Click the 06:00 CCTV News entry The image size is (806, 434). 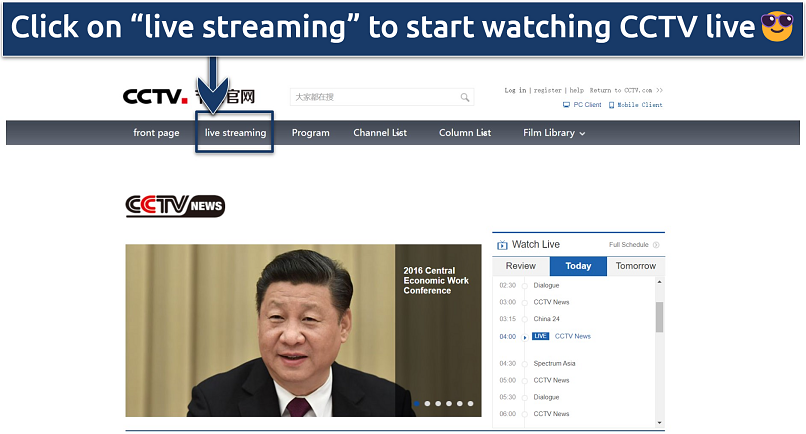(551, 414)
